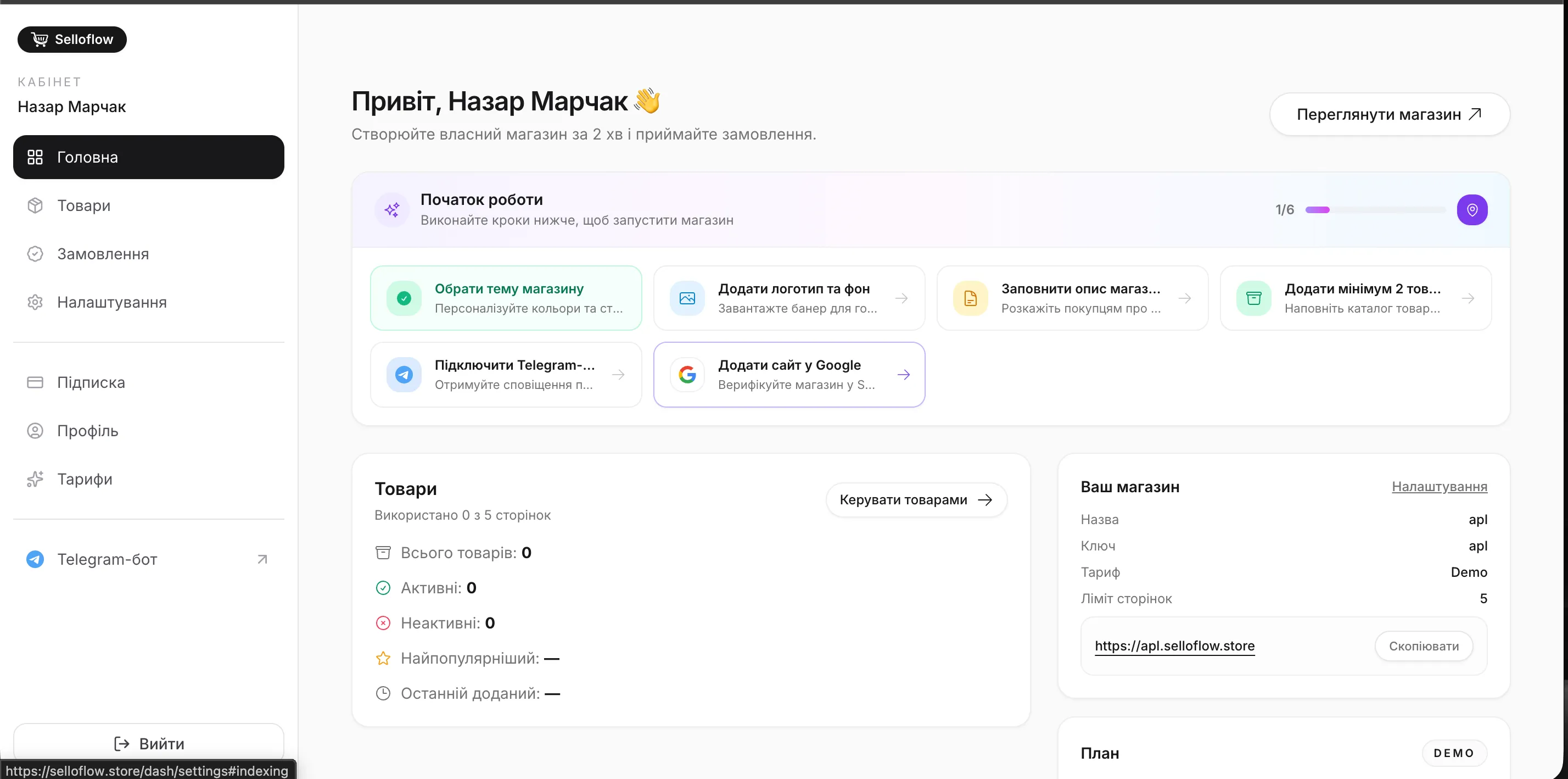Click the Підписка card icon
This screenshot has width=1568, height=779.
tap(35, 382)
